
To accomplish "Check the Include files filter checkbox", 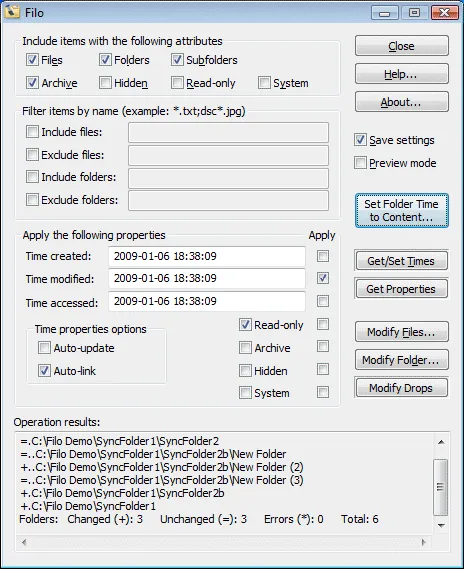I will pos(32,132).
